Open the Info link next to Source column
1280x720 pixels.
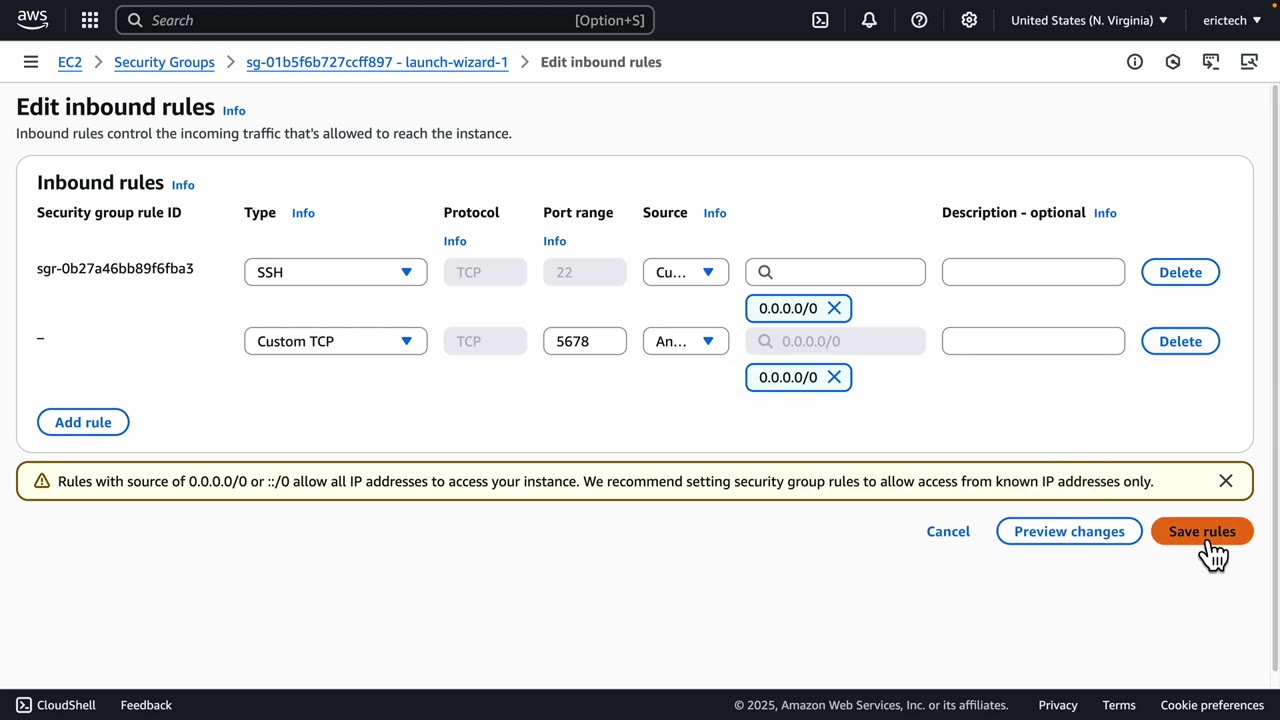tap(715, 213)
